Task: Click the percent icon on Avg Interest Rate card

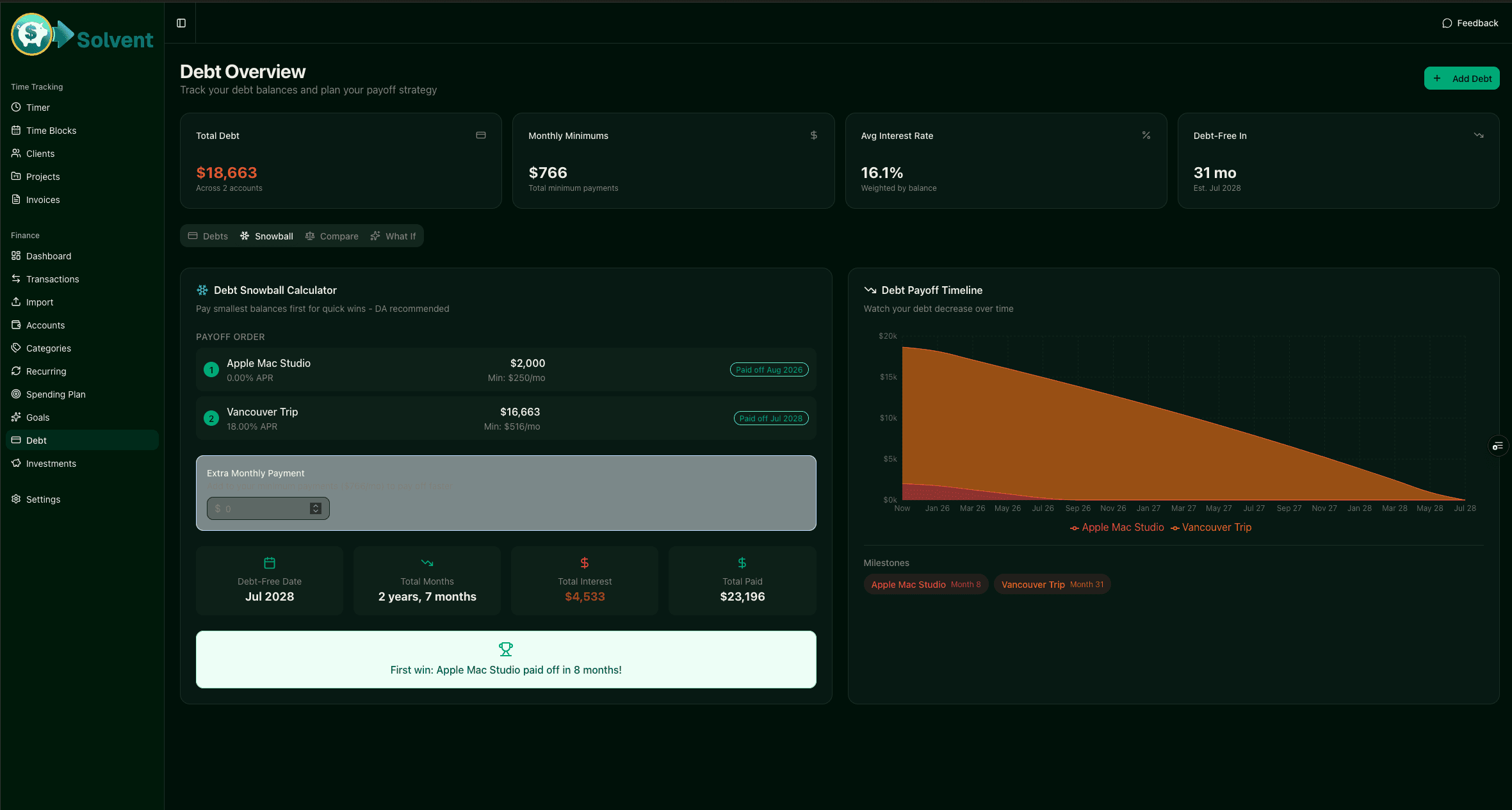Action: point(1146,135)
